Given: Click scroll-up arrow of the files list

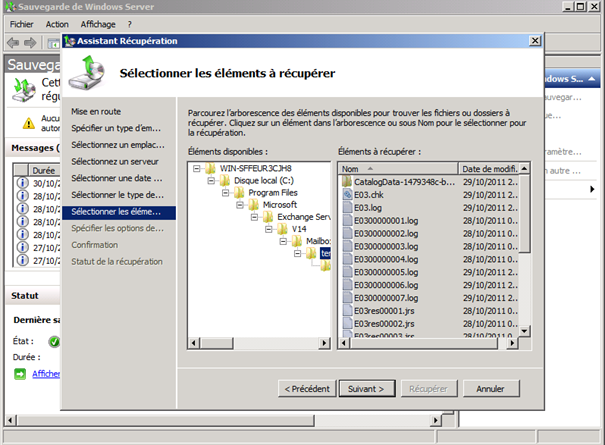Looking at the screenshot, I should [x=524, y=168].
